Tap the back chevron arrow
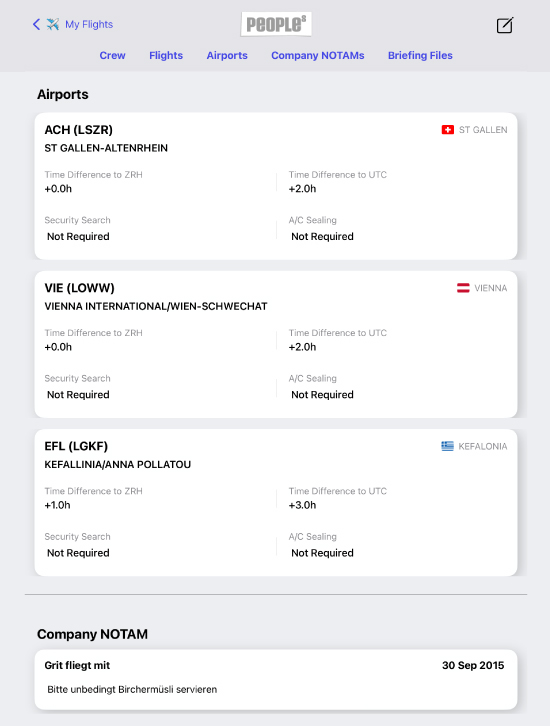Image resolution: width=550 pixels, height=726 pixels. pyautogui.click(x=37, y=24)
